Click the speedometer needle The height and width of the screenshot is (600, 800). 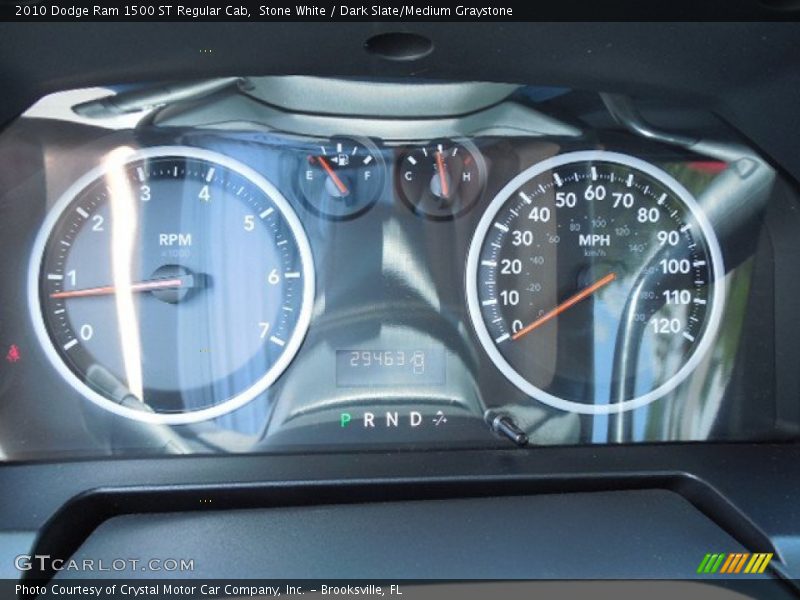(x=564, y=306)
